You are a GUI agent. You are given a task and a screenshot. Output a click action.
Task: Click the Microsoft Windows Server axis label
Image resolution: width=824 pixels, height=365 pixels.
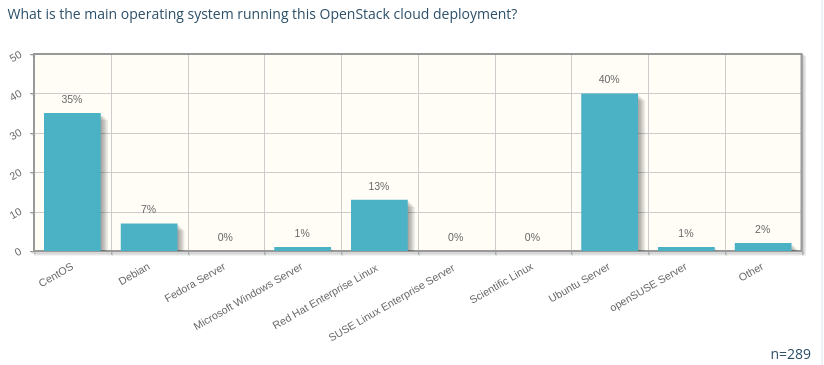point(248,297)
